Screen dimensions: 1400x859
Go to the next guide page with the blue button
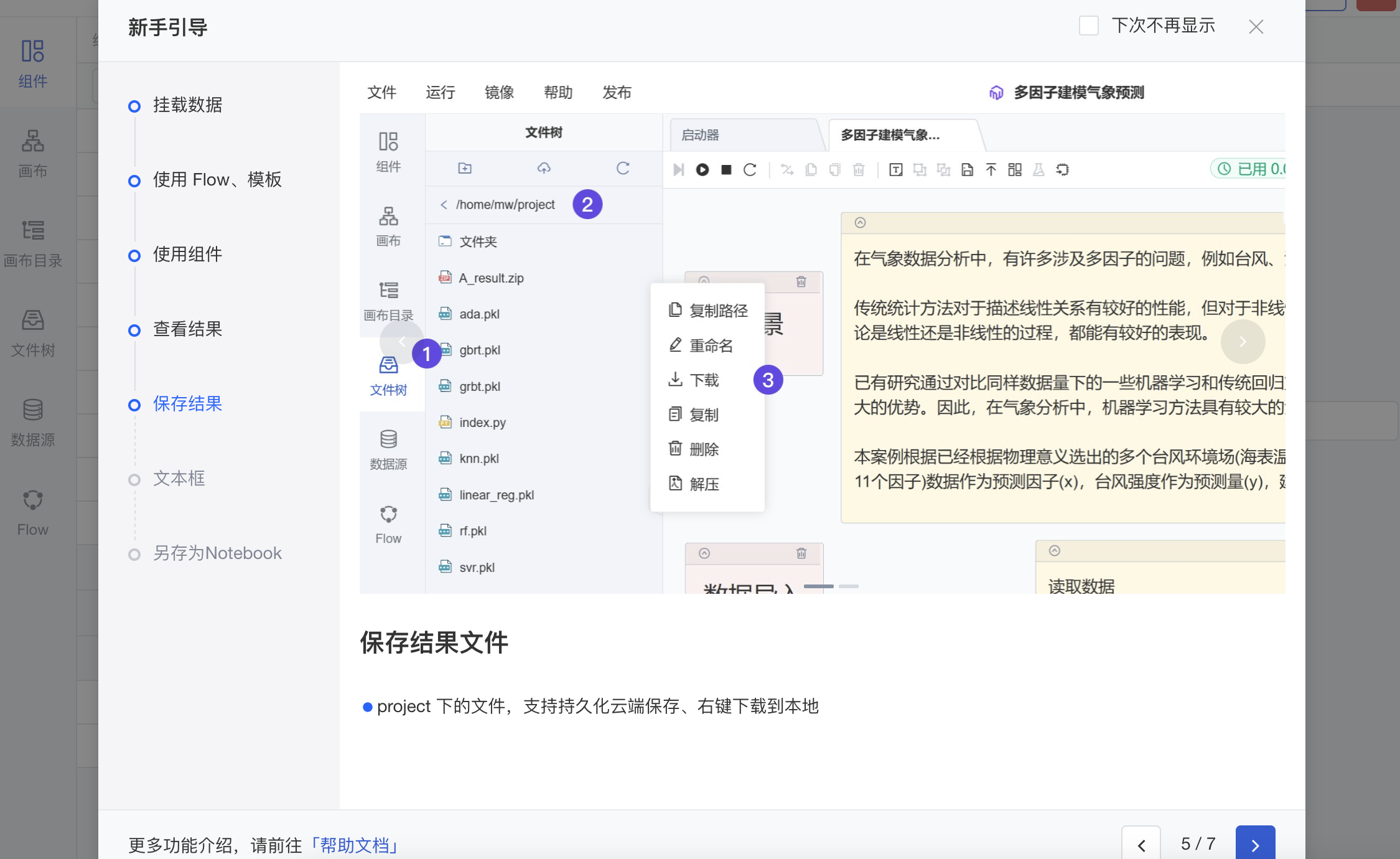[x=1255, y=845]
